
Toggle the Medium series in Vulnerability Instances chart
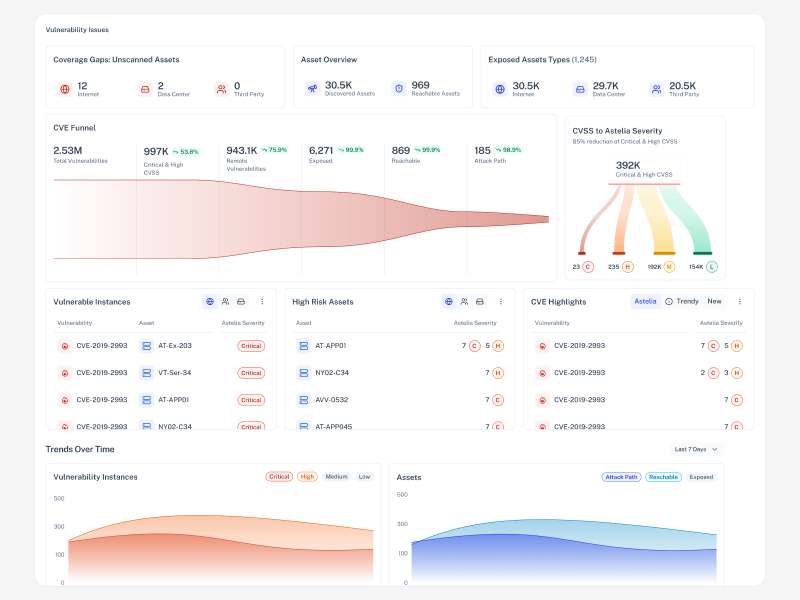coord(336,477)
